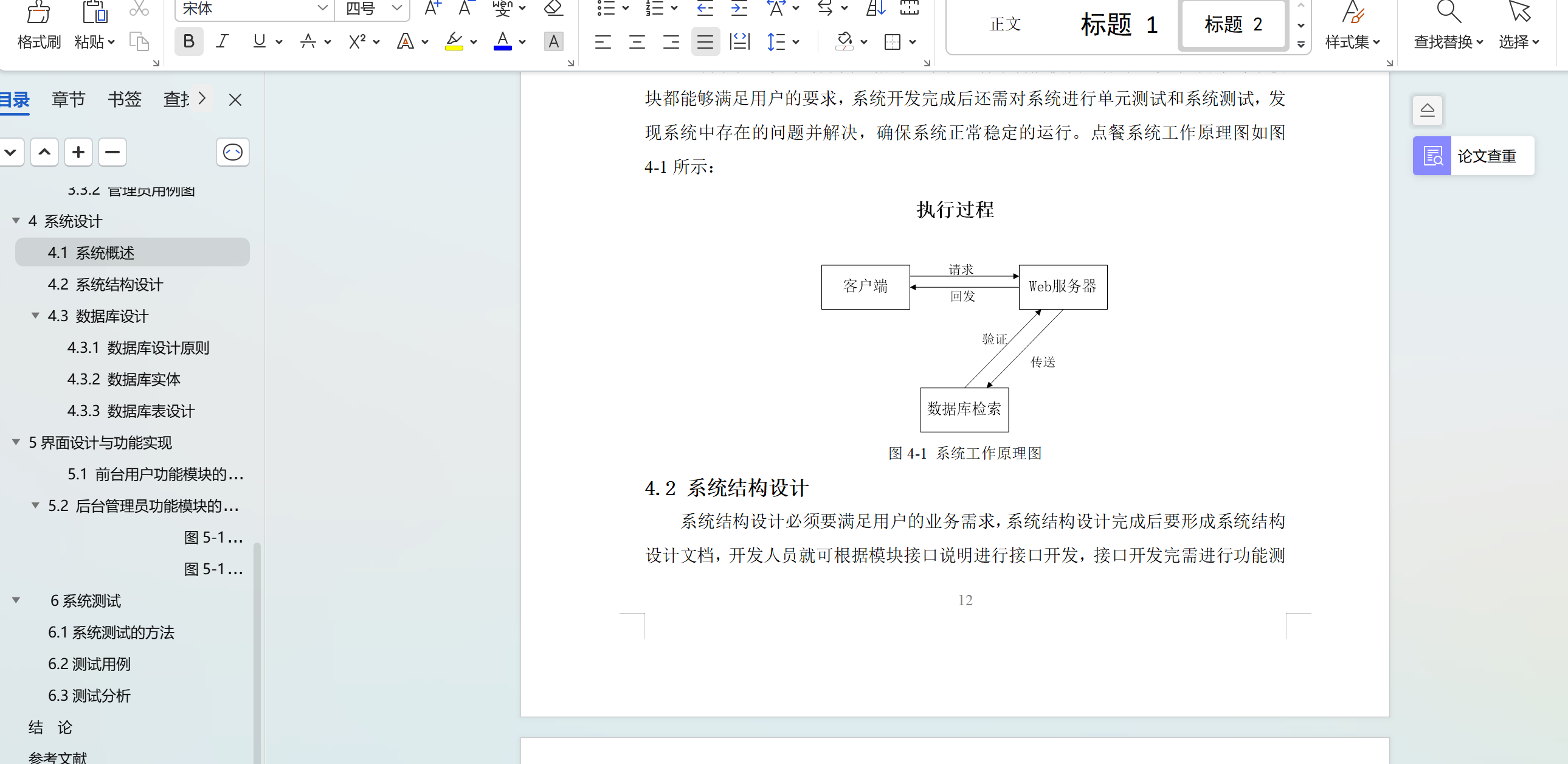Image resolution: width=1568 pixels, height=764 pixels.
Task: Click the Format Painter (格式刷) icon
Action: coord(38,12)
